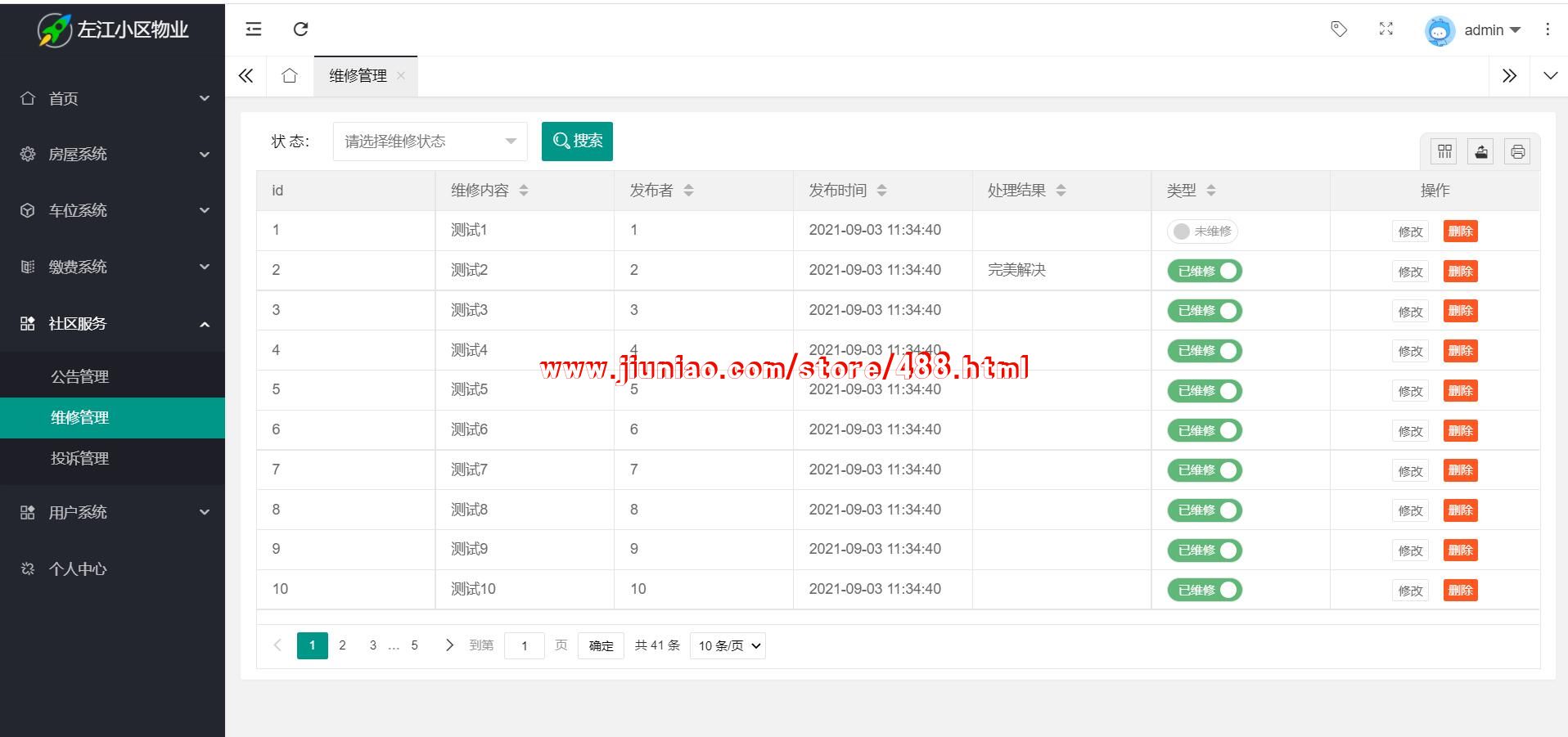
Task: Click 删除 for row 测试9
Action: 1460,551
